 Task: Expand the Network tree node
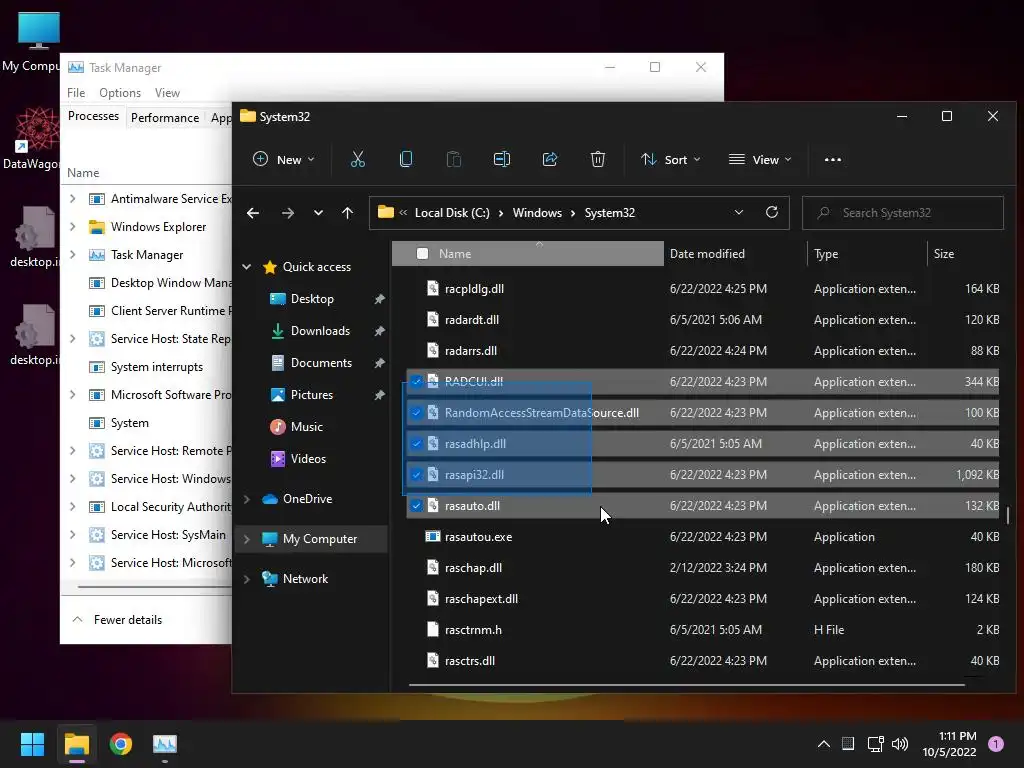pos(247,579)
